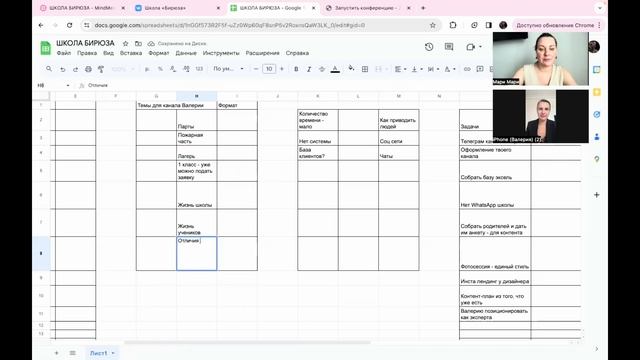Go back in browser history
This screenshot has width=640, height=360.
pos(41,25)
